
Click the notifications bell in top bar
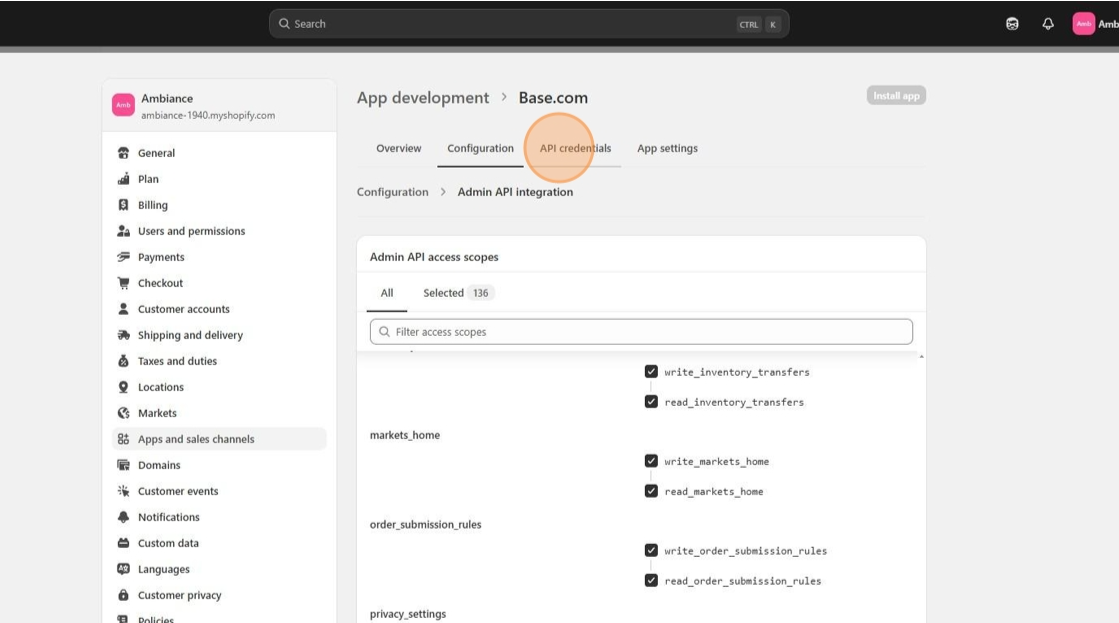pyautogui.click(x=1048, y=24)
